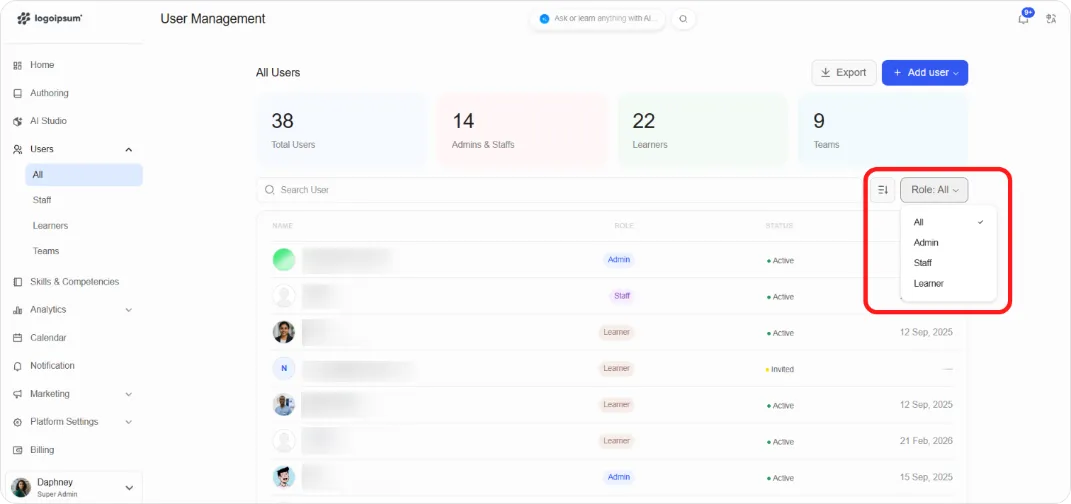Click the Home sidebar icon
This screenshot has height=504, width=1071.
click(18, 66)
